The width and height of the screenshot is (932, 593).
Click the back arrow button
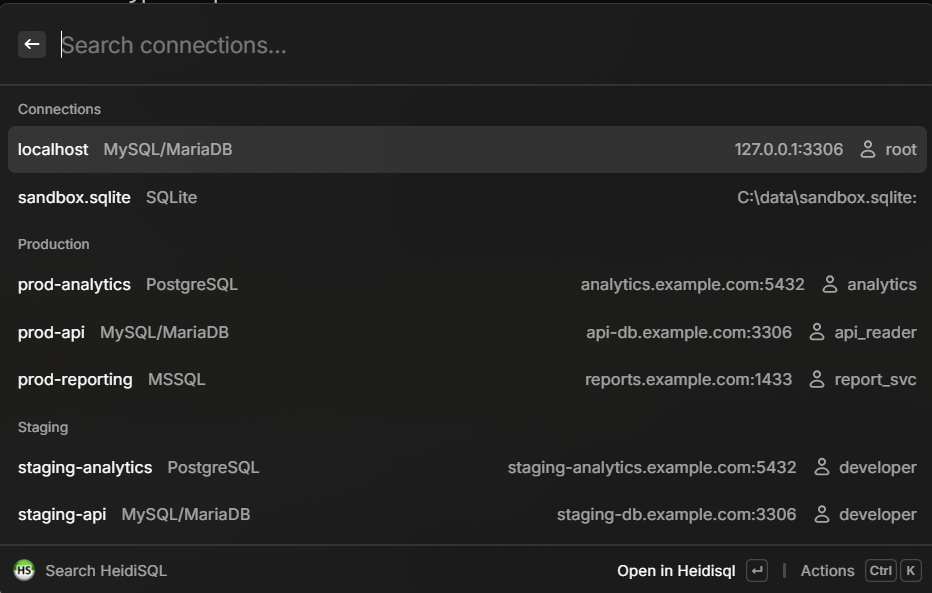click(32, 45)
